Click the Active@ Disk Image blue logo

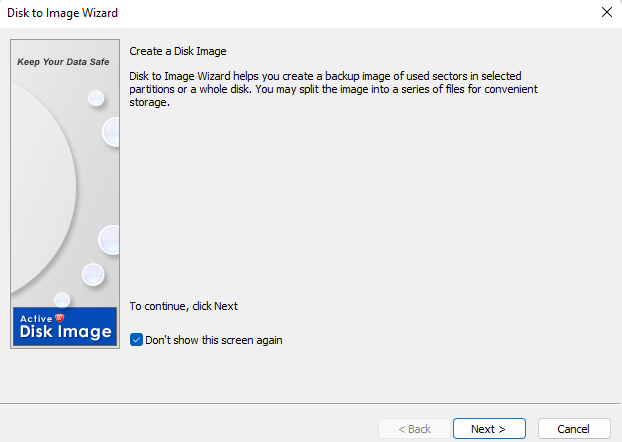click(65, 326)
